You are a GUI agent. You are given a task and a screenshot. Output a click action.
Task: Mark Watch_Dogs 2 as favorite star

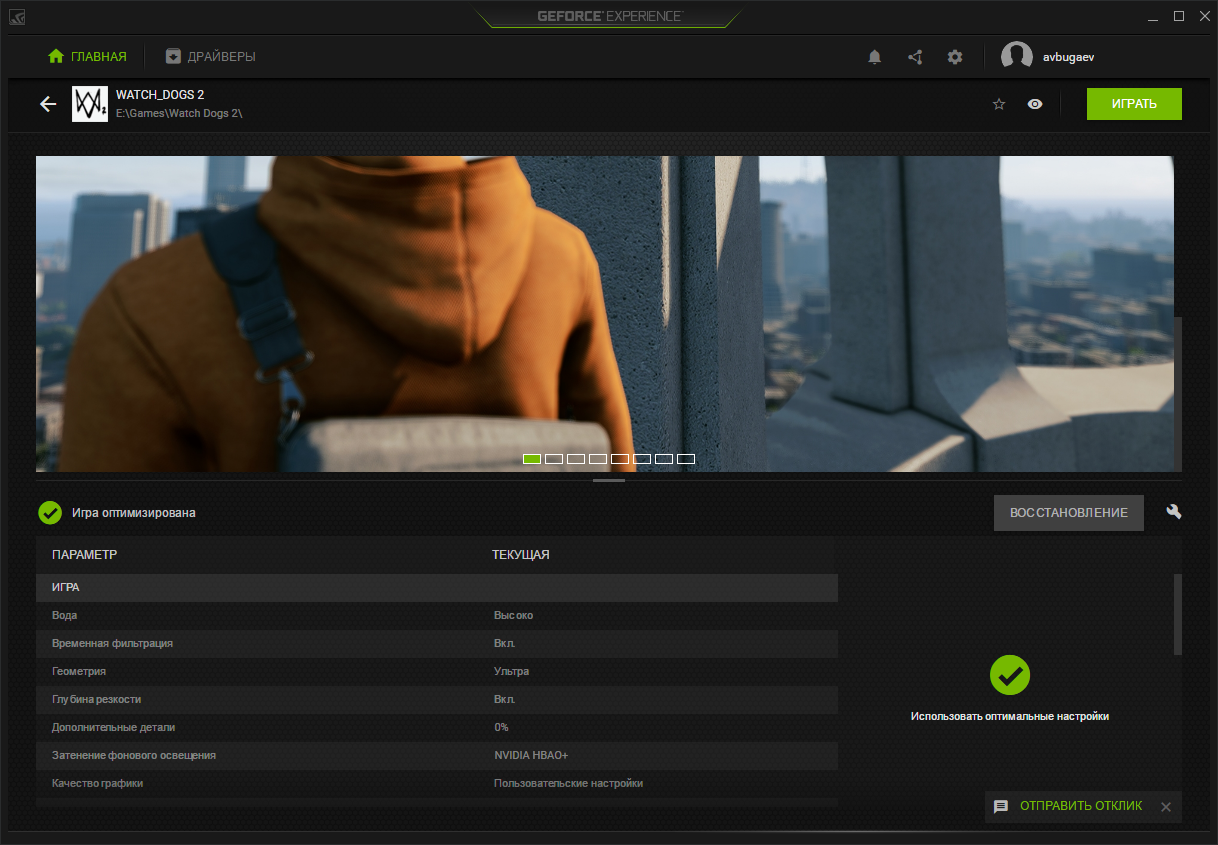pyautogui.click(x=999, y=104)
